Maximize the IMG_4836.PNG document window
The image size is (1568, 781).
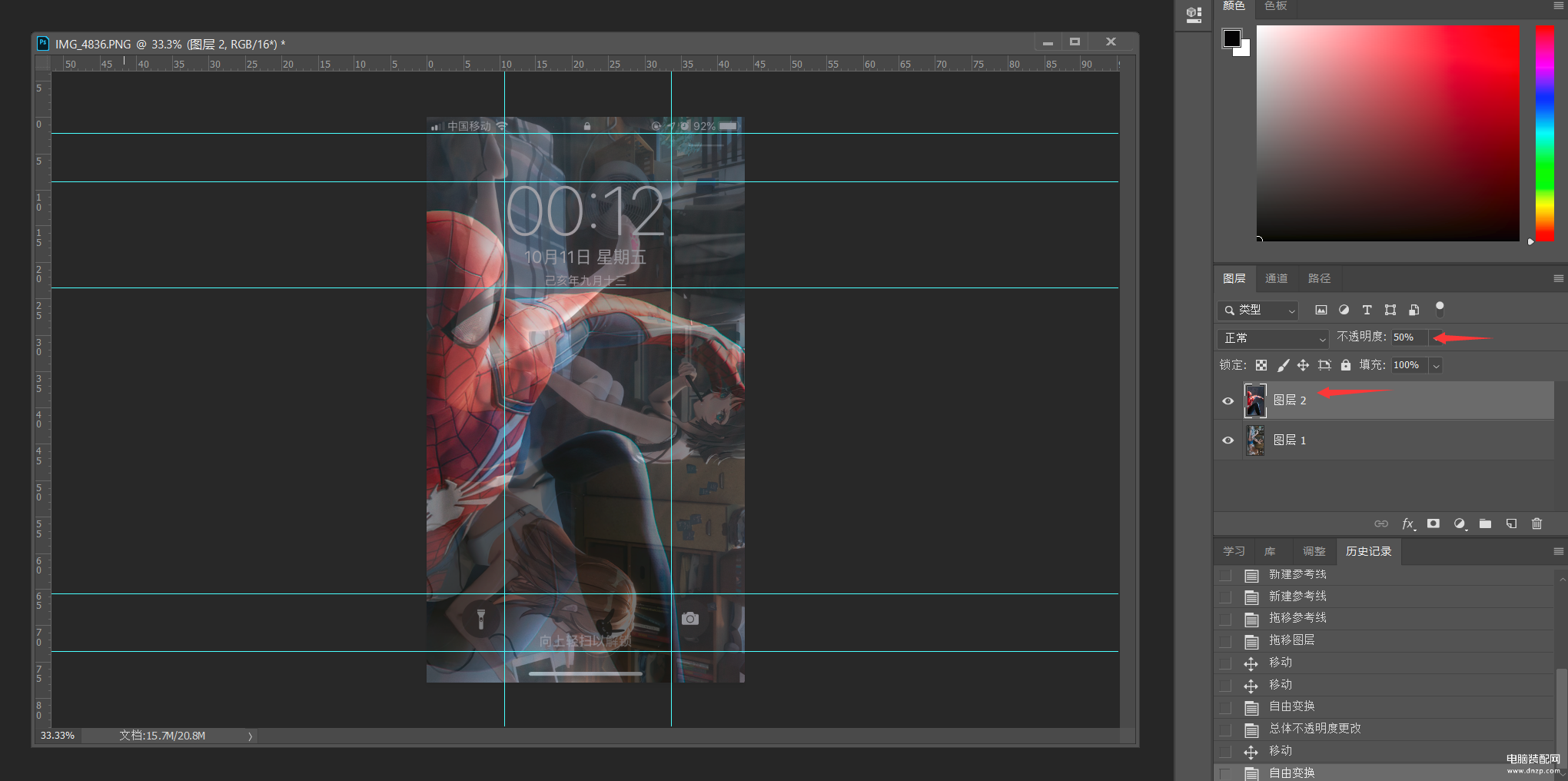coord(1075,42)
